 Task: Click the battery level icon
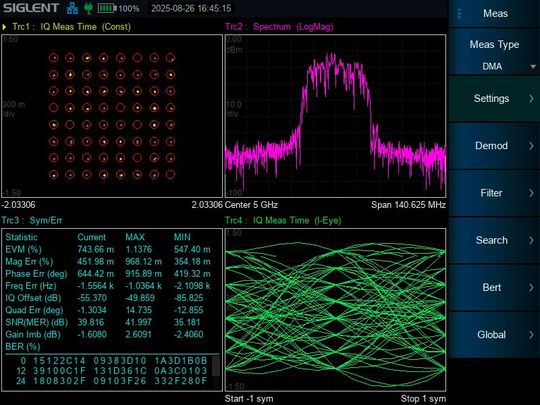pos(107,8)
